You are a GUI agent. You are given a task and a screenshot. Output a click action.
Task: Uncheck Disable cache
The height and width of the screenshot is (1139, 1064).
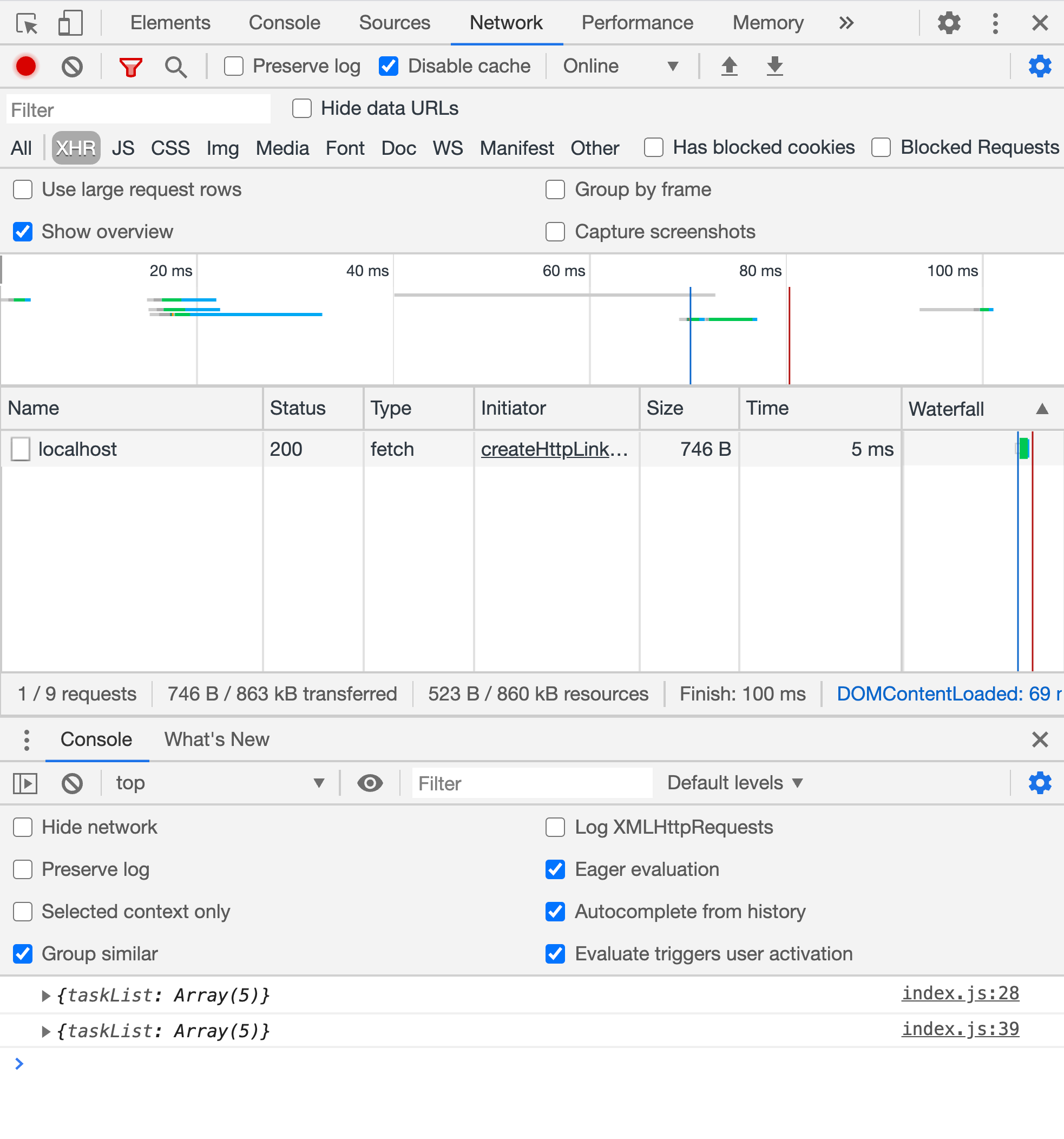(x=388, y=67)
